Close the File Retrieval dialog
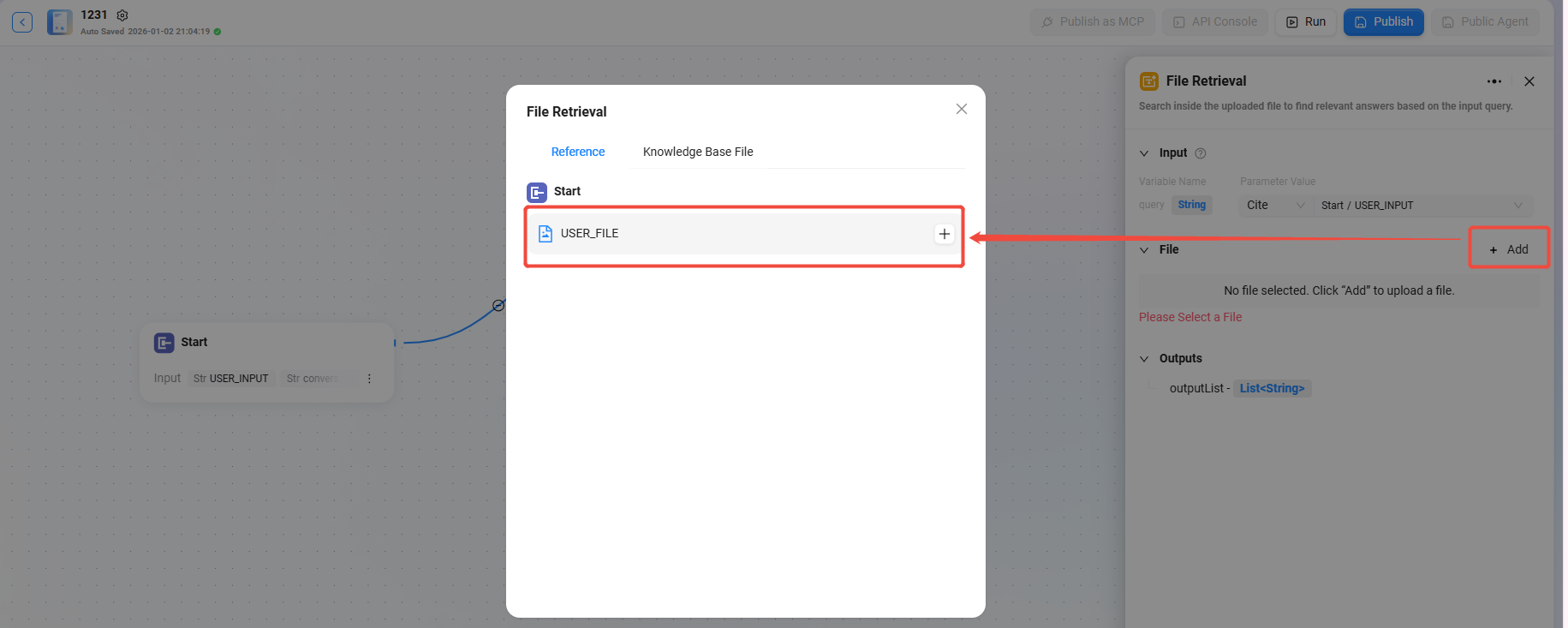Viewport: 1568px width, 628px height. coord(961,109)
